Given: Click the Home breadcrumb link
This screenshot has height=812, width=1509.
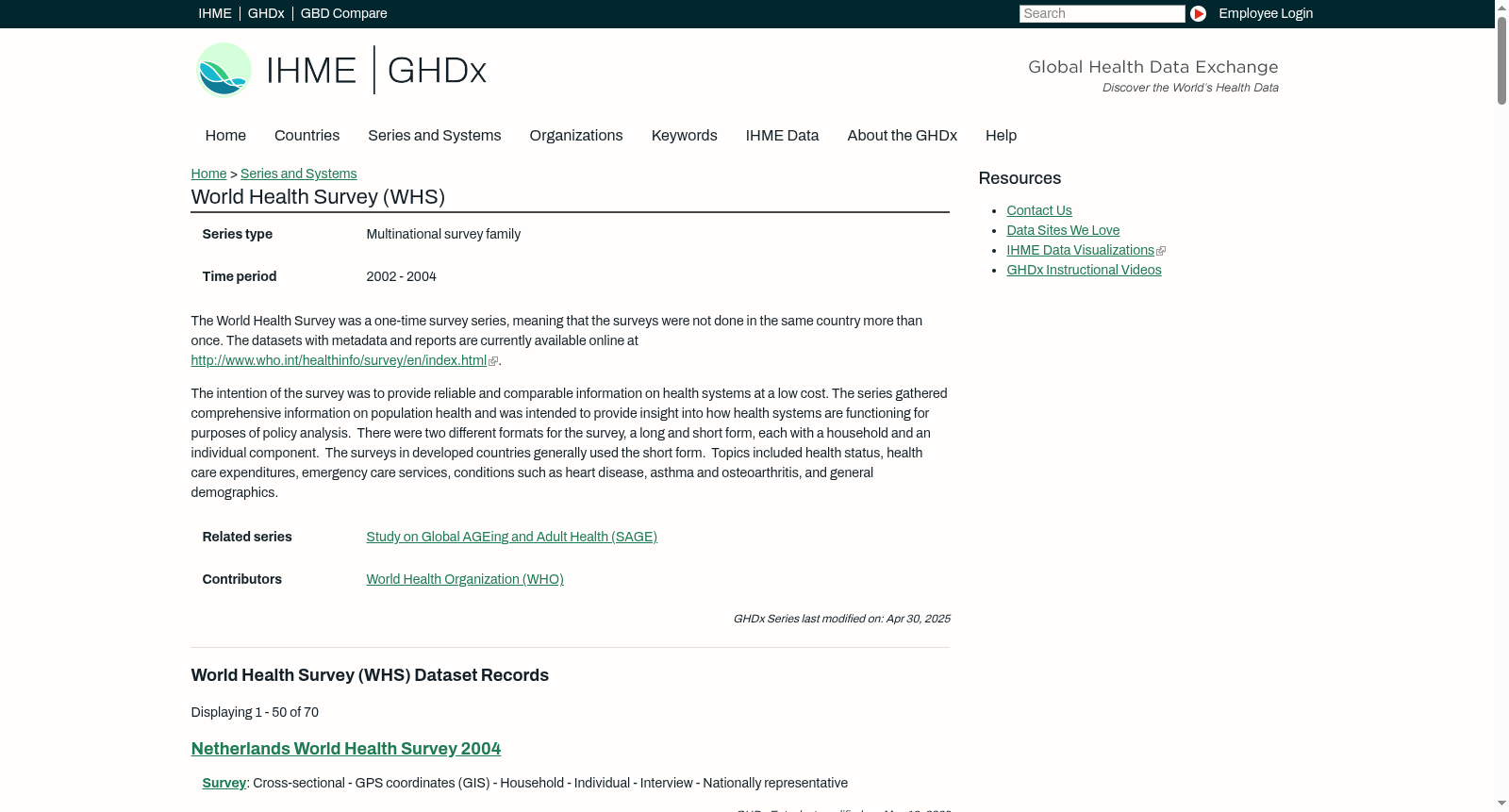Looking at the screenshot, I should click(208, 174).
